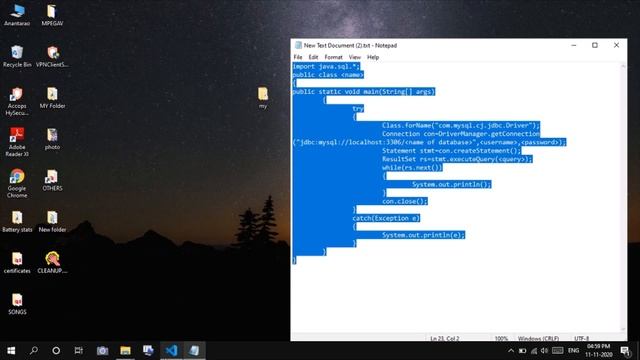Switch to Notepad taskbar button

click(194, 351)
